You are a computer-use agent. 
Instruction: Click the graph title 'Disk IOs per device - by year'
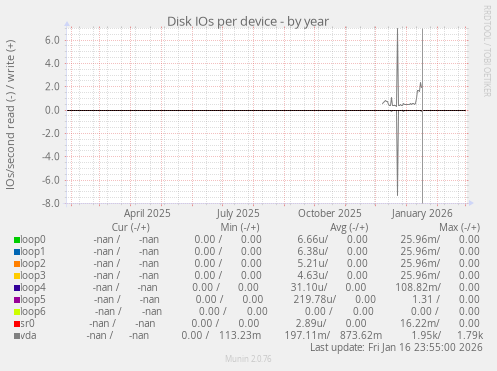[248, 21]
